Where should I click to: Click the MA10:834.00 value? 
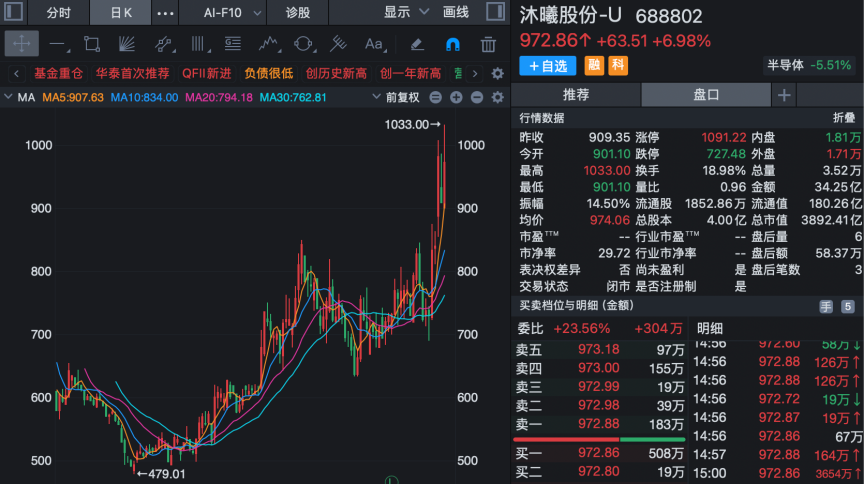click(x=144, y=98)
